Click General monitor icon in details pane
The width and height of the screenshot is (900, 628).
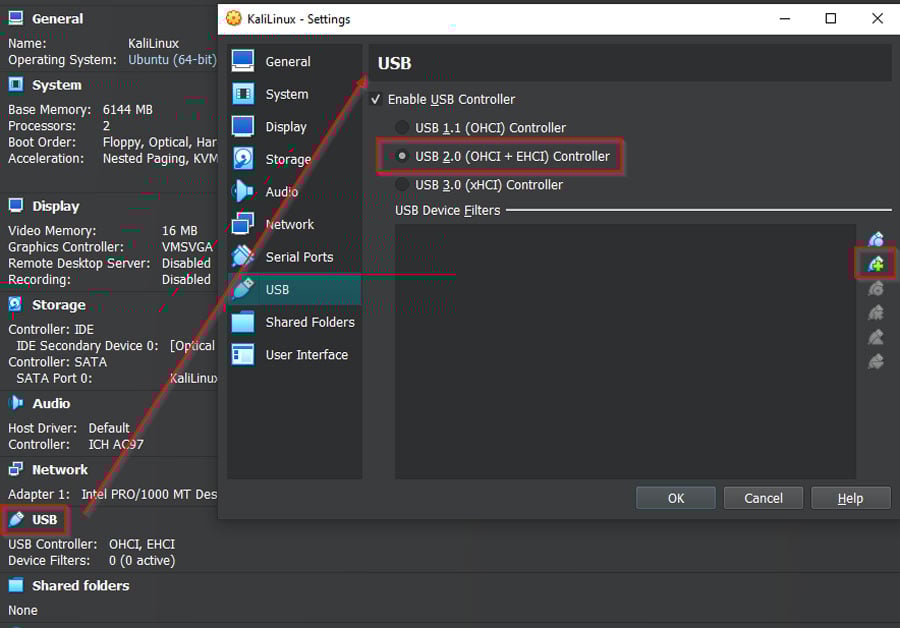coord(16,18)
